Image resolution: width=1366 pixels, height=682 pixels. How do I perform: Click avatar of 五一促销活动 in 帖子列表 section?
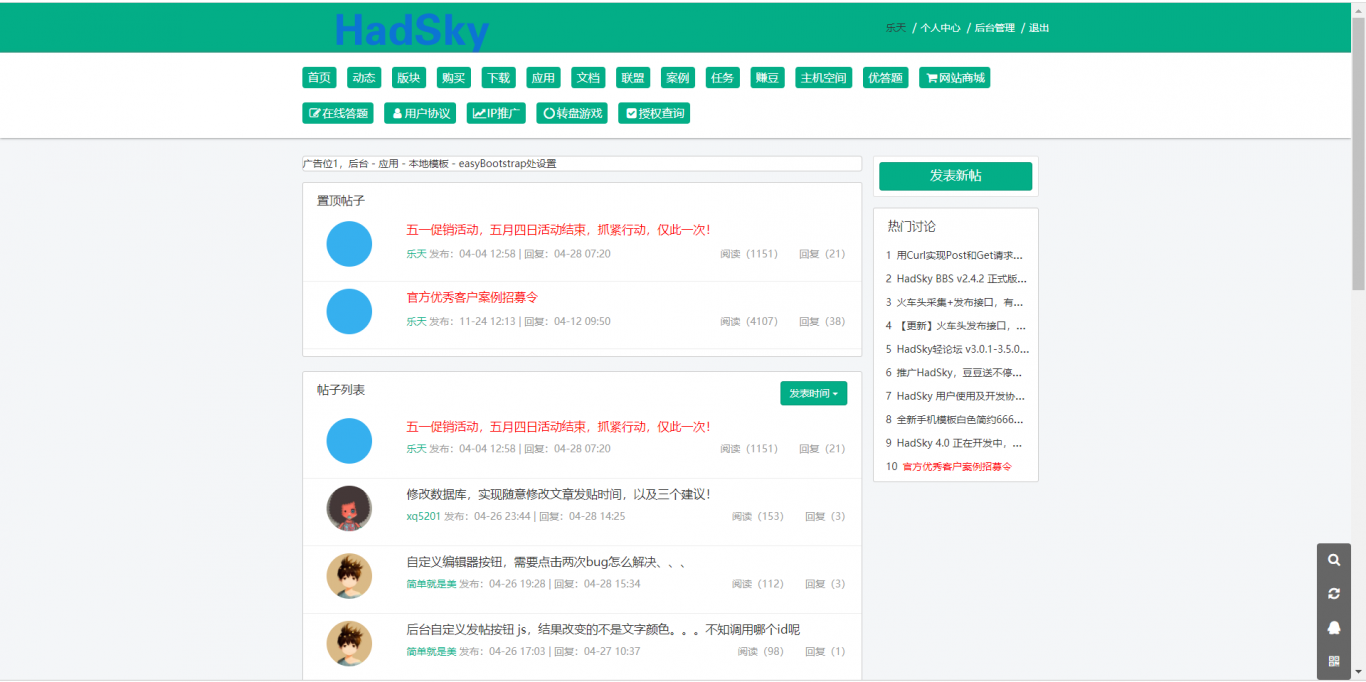[x=349, y=441]
